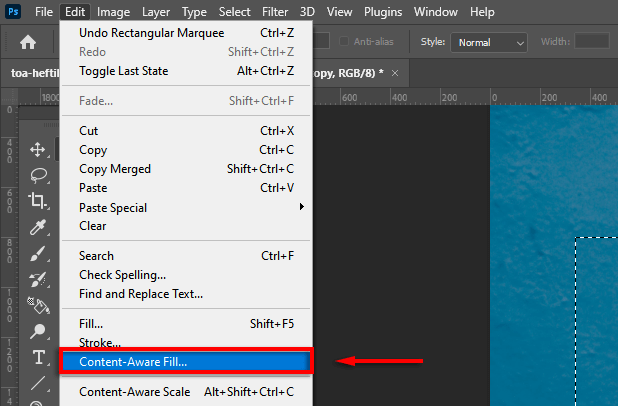Choose Stroke... menu item
Viewport: 618px width, 406px height.
(186, 341)
